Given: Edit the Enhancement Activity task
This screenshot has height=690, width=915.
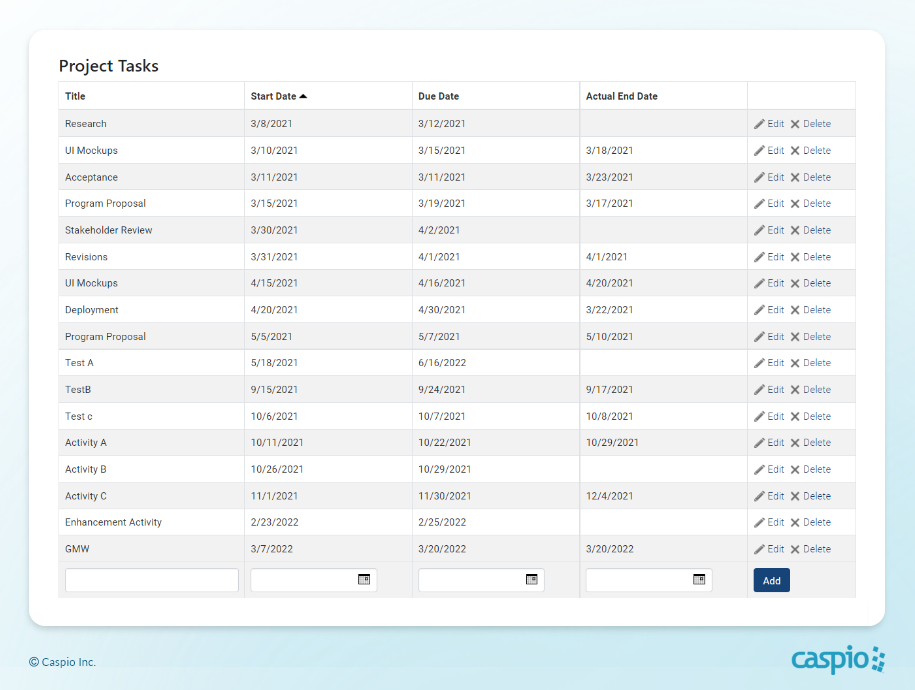Looking at the screenshot, I should point(769,522).
